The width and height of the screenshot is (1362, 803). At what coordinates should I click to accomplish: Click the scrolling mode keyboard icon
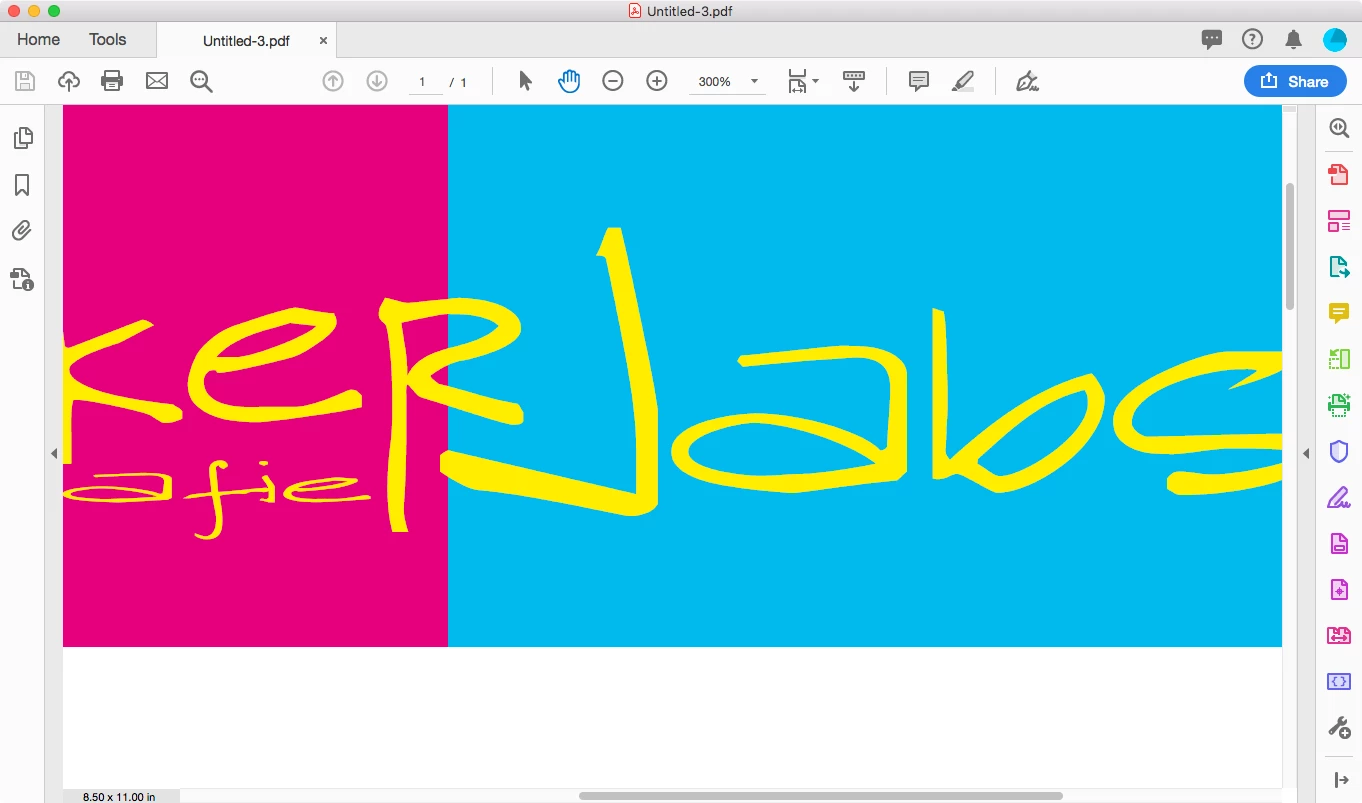pos(854,81)
